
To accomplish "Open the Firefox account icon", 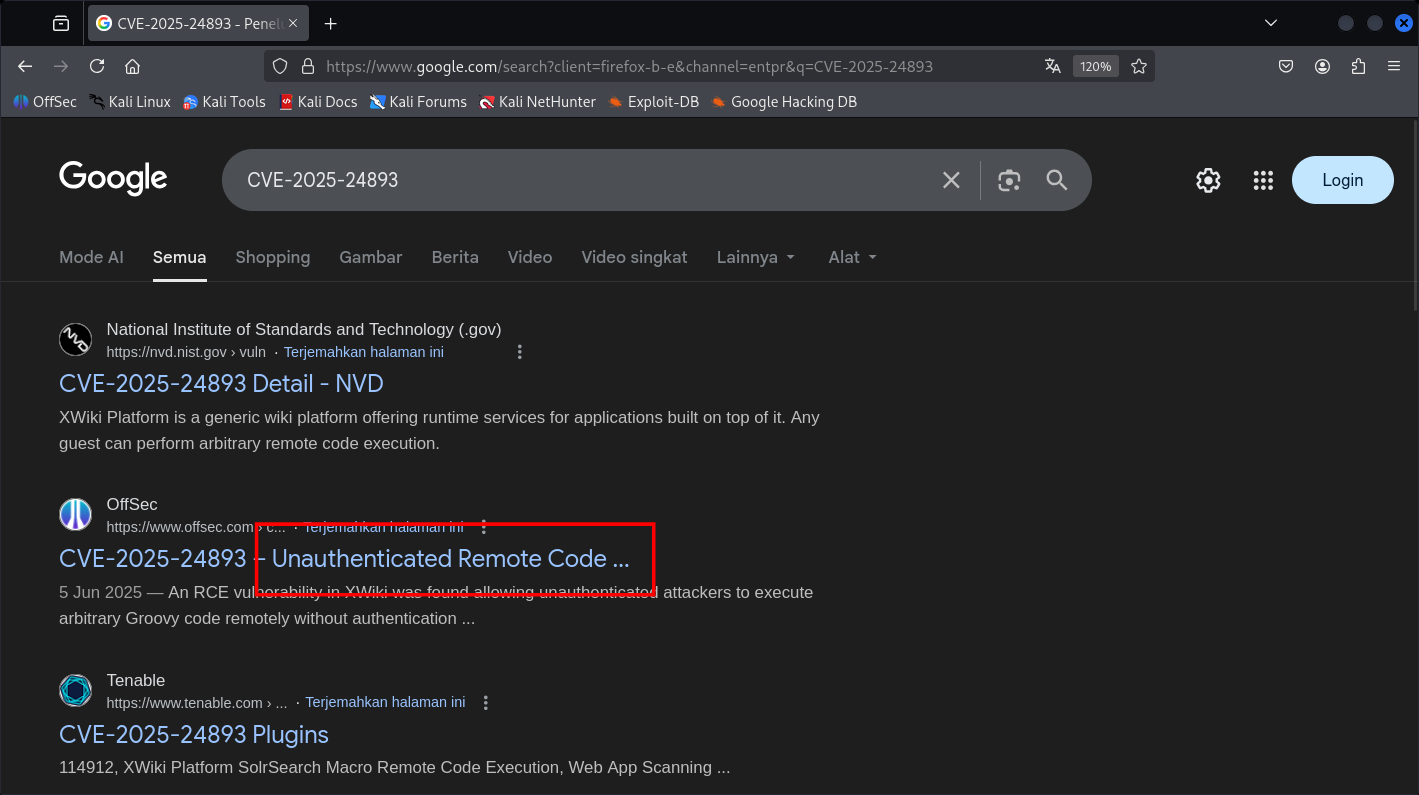I will (1322, 66).
